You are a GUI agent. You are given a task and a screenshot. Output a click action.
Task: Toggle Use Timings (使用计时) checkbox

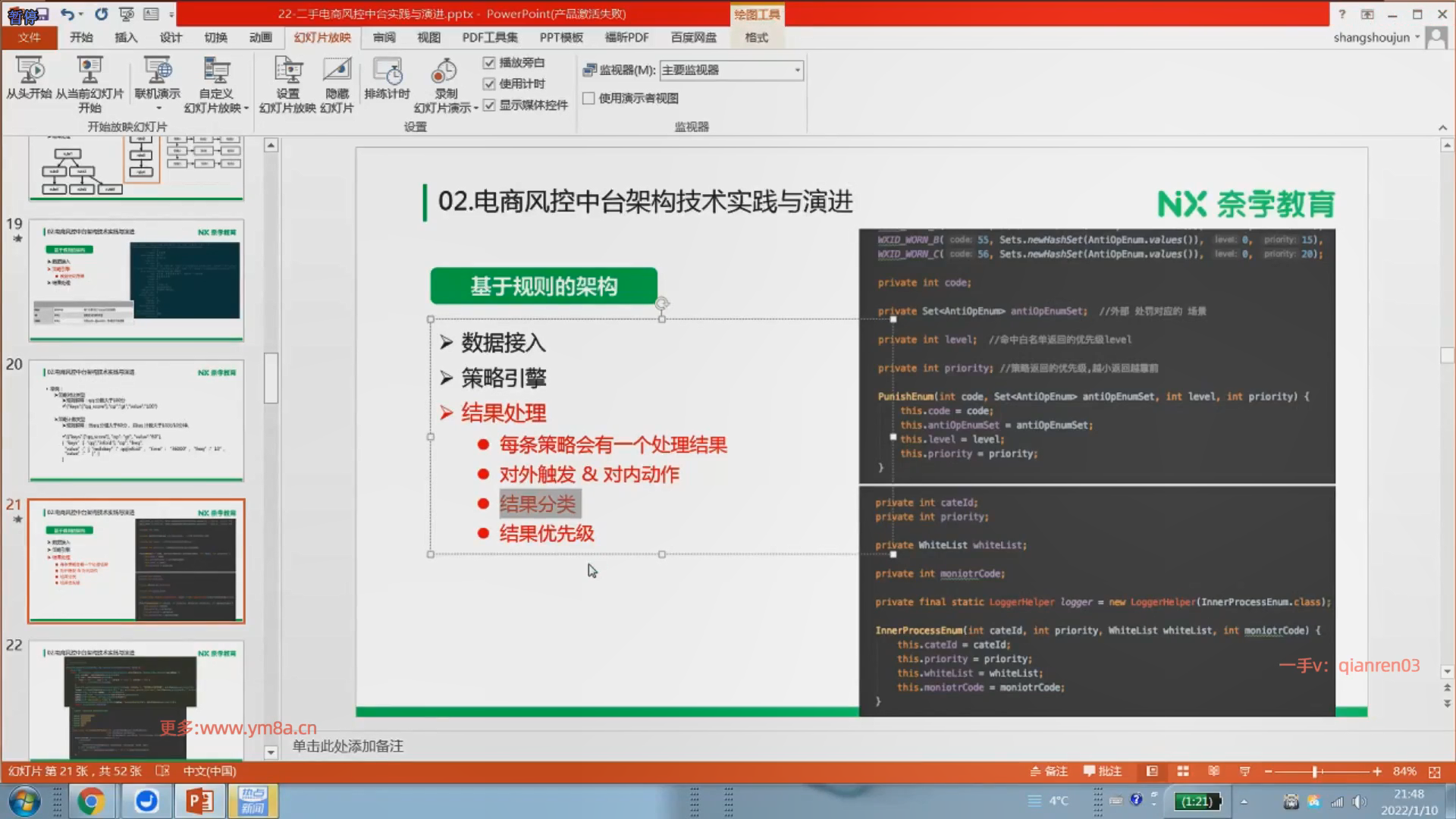click(x=489, y=83)
